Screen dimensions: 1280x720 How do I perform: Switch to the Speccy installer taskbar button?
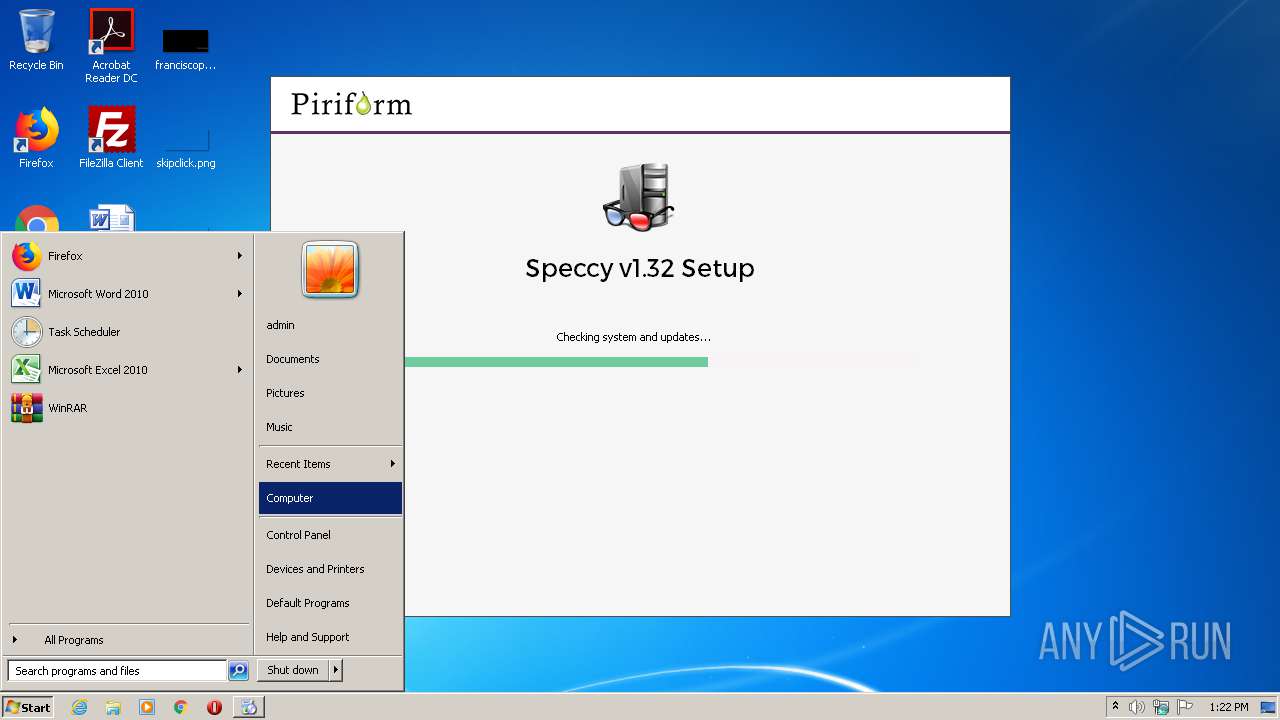click(x=249, y=707)
